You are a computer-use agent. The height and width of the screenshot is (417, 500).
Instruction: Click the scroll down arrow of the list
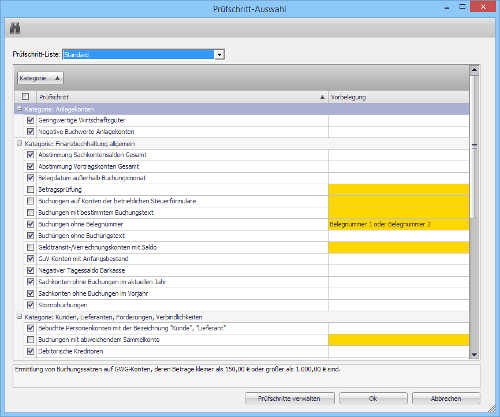[x=474, y=355]
